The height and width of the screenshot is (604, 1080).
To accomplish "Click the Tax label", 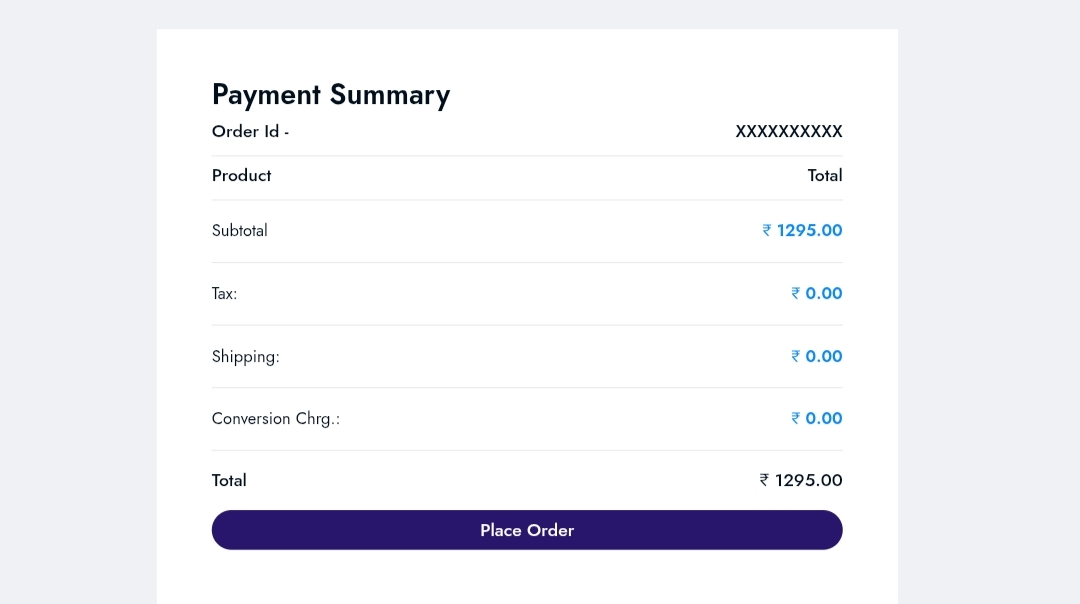I will (x=224, y=293).
